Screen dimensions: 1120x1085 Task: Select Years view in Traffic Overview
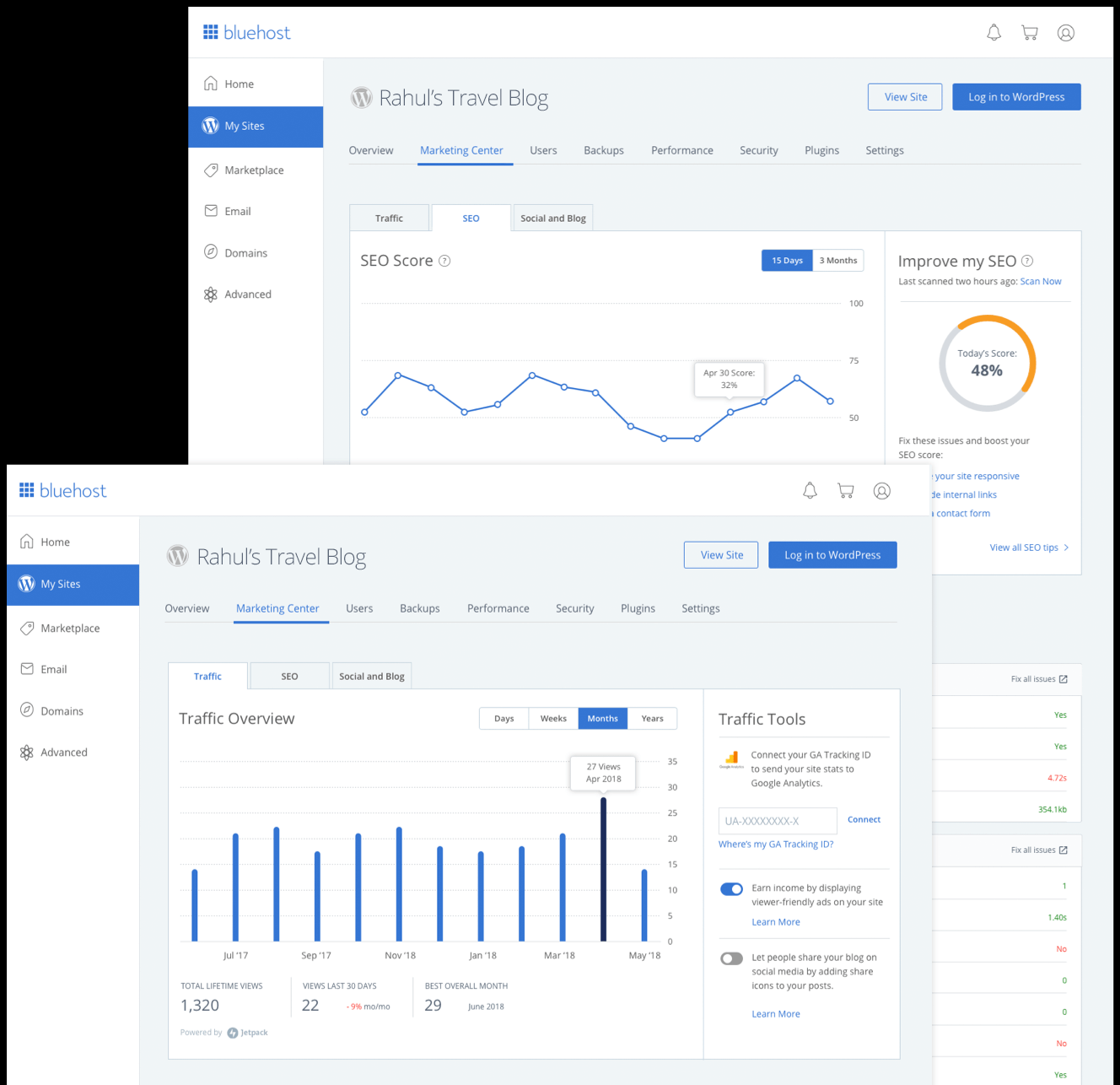click(x=652, y=718)
